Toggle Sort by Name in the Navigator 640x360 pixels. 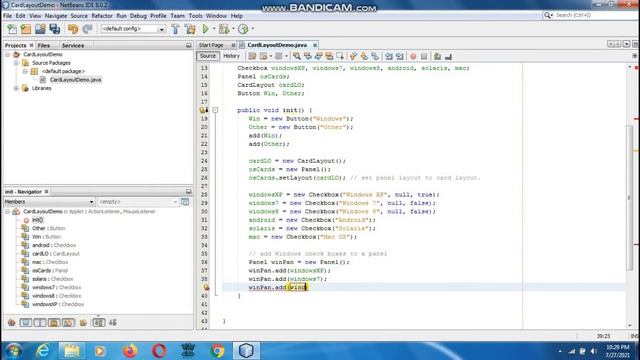(x=99, y=323)
